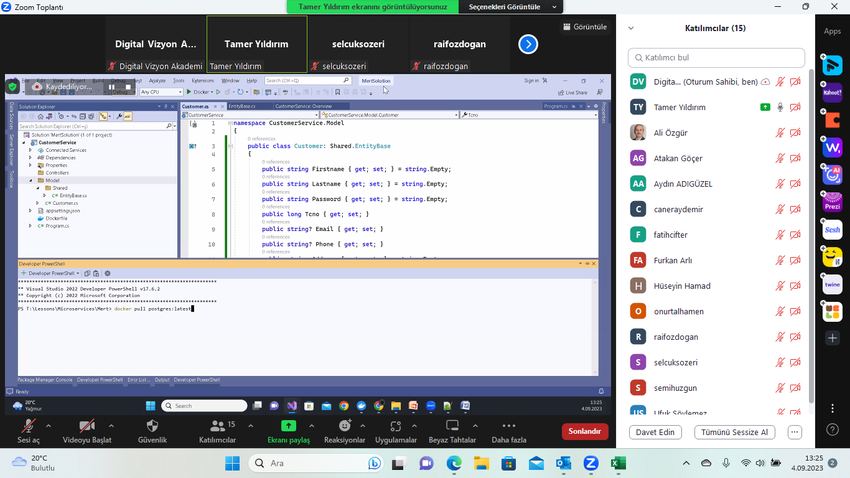This screenshot has width=850, height=478.
Task: Open Uygulamalar apps icon
Action: tap(396, 426)
